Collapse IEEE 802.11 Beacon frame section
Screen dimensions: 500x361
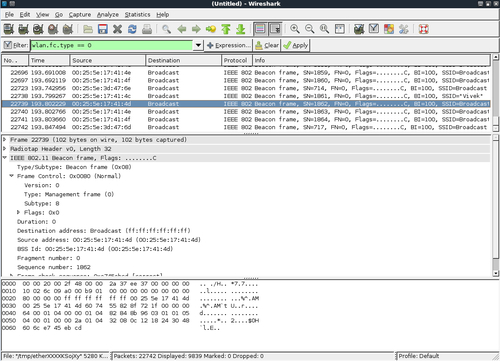tap(5, 158)
